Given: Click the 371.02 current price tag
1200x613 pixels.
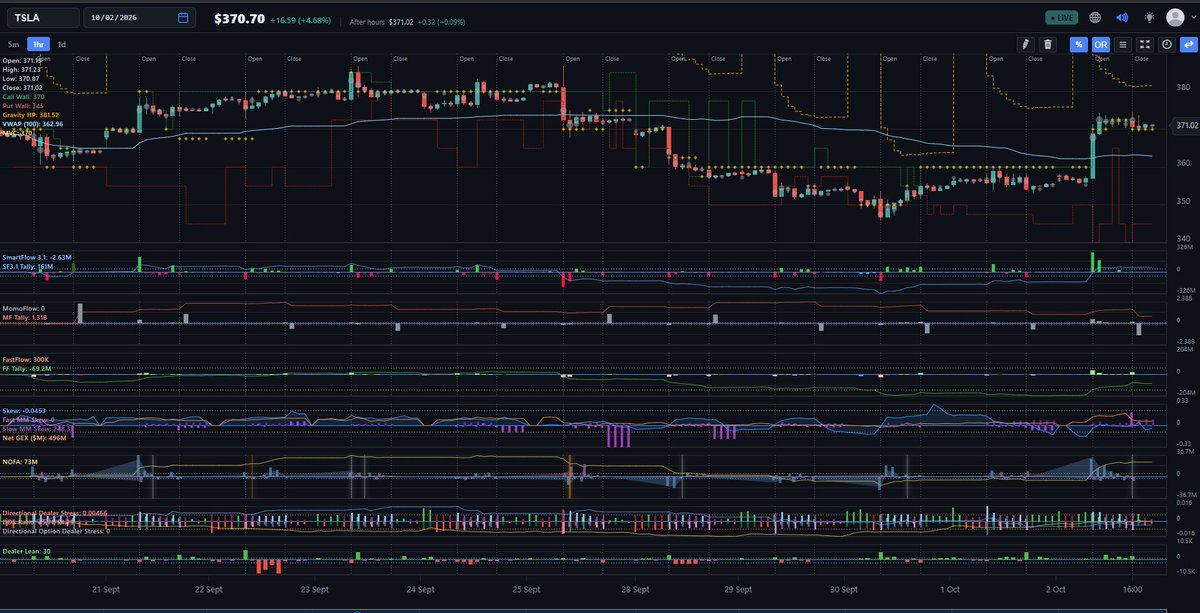Looking at the screenshot, I should (x=1187, y=125).
